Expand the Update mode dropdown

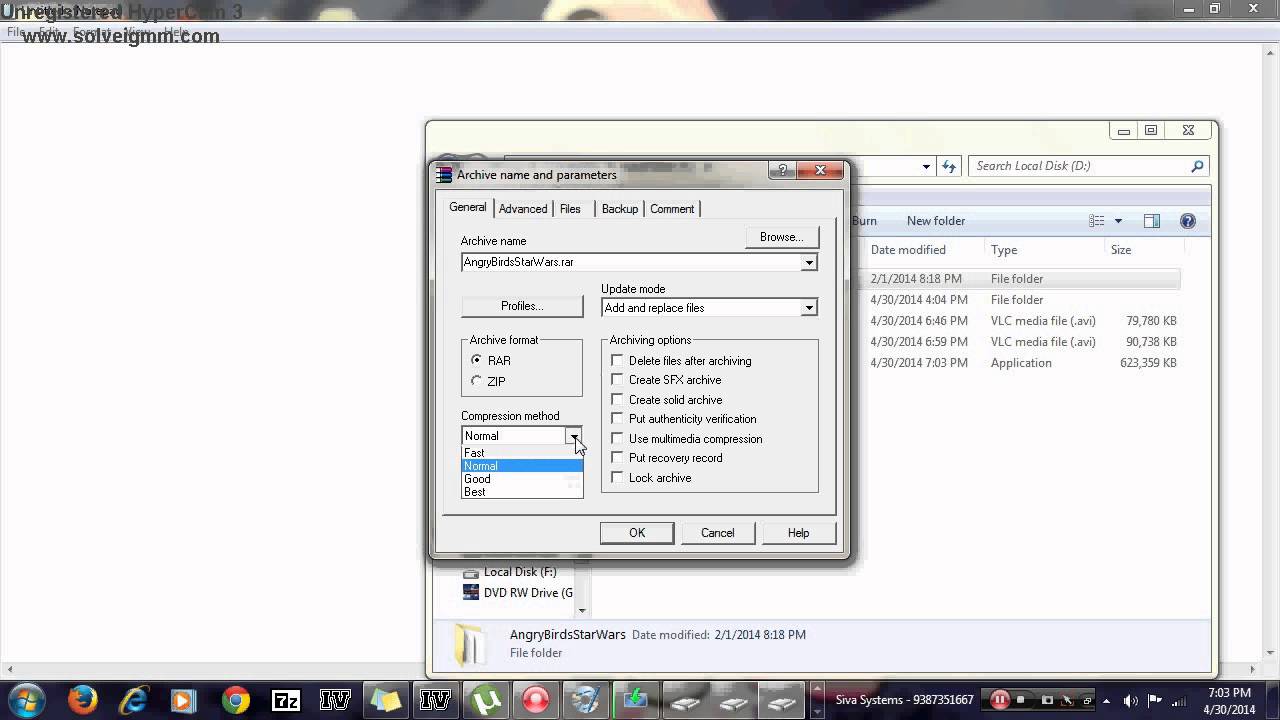[808, 308]
